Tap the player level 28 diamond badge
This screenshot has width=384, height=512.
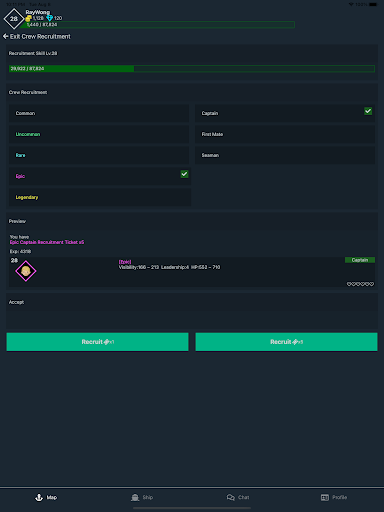[x=14, y=19]
